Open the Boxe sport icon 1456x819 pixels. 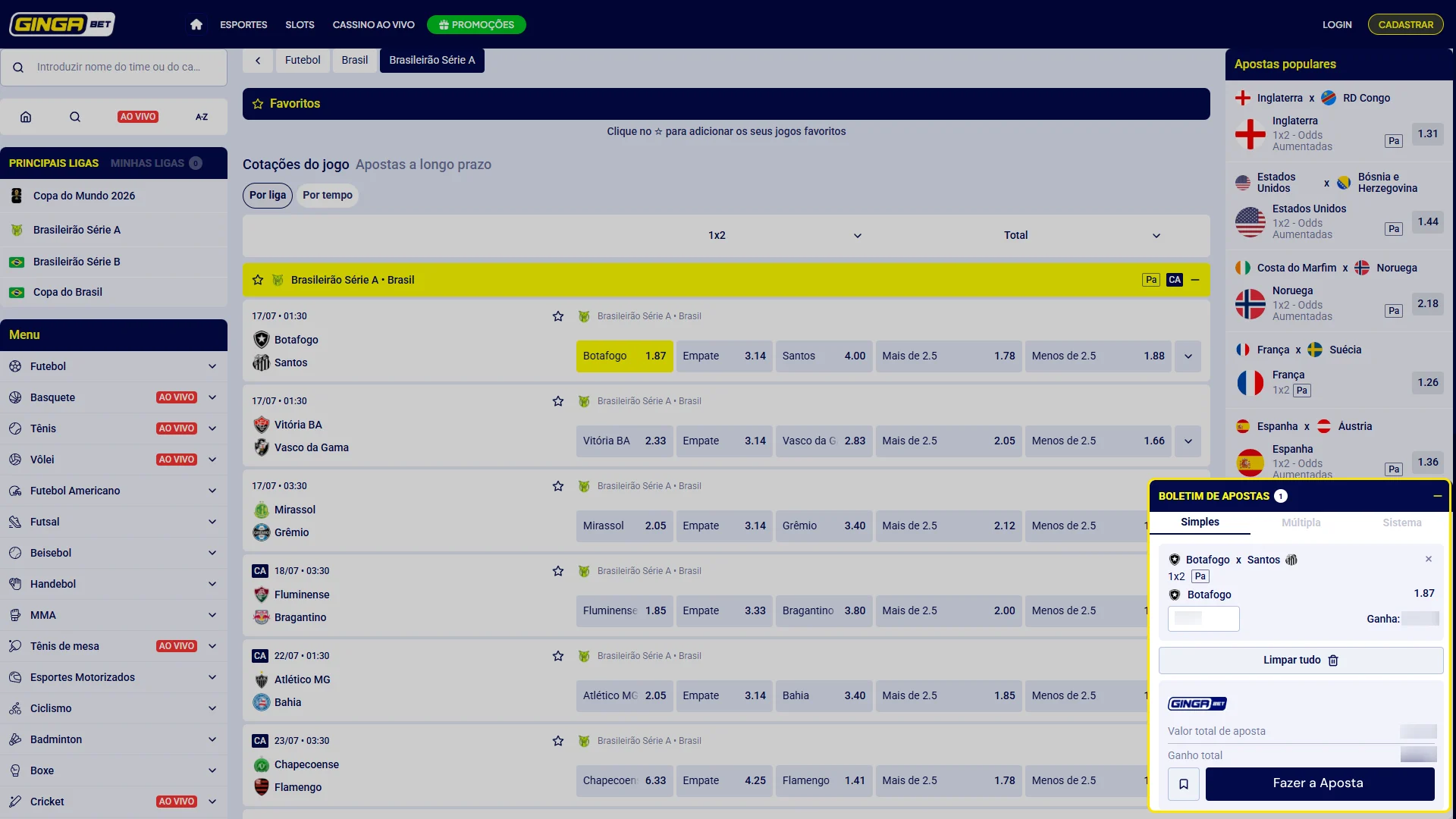(15, 770)
